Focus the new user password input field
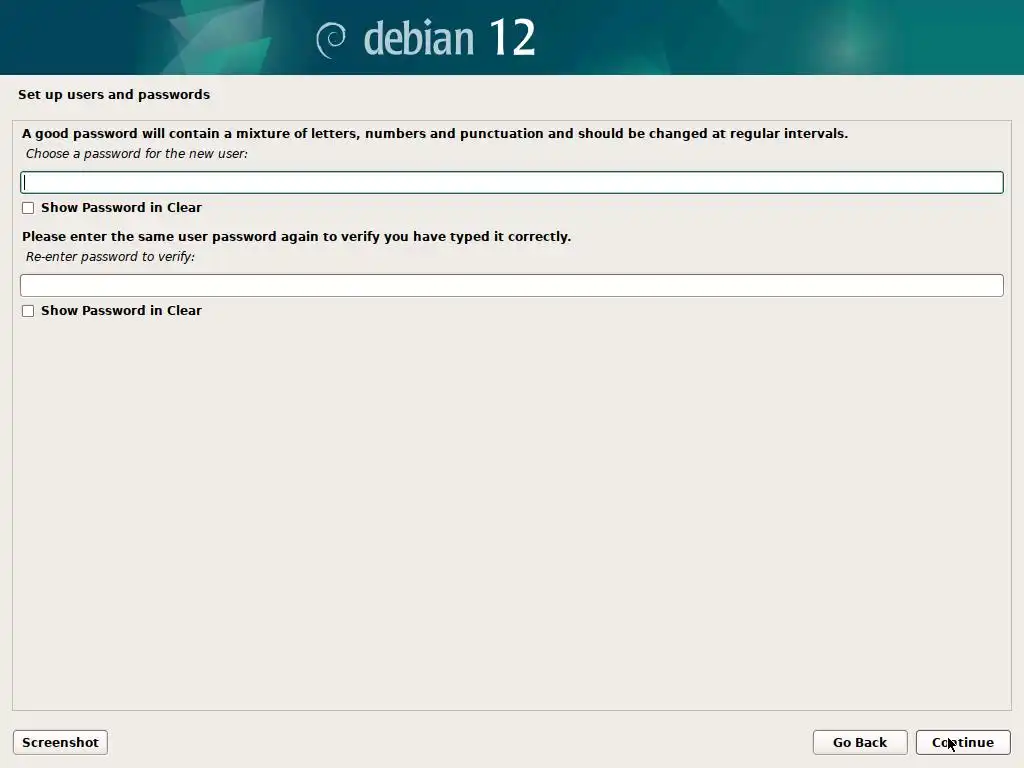The width and height of the screenshot is (1024, 768). coord(511,182)
